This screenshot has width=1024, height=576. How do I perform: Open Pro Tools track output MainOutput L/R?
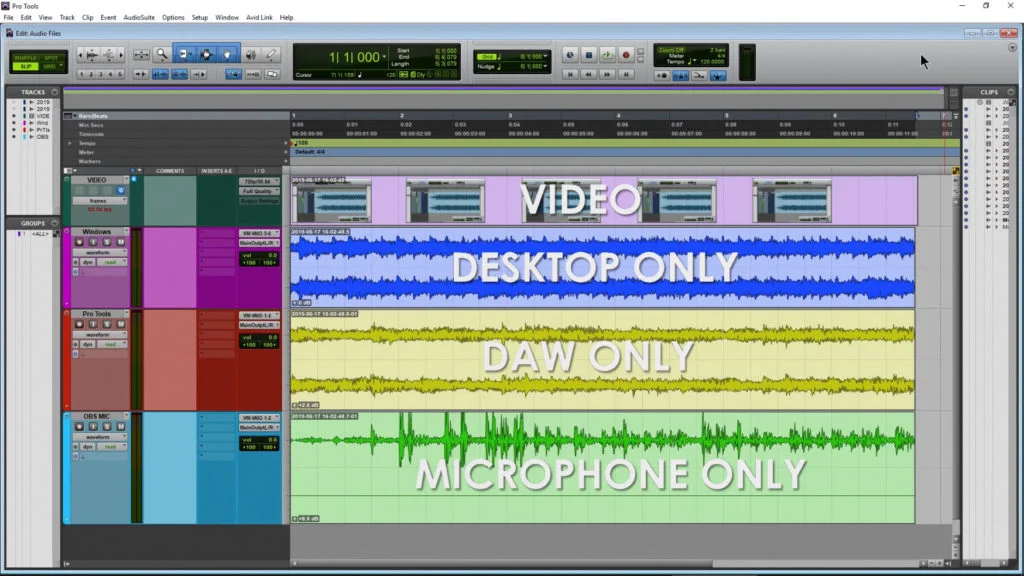point(259,325)
